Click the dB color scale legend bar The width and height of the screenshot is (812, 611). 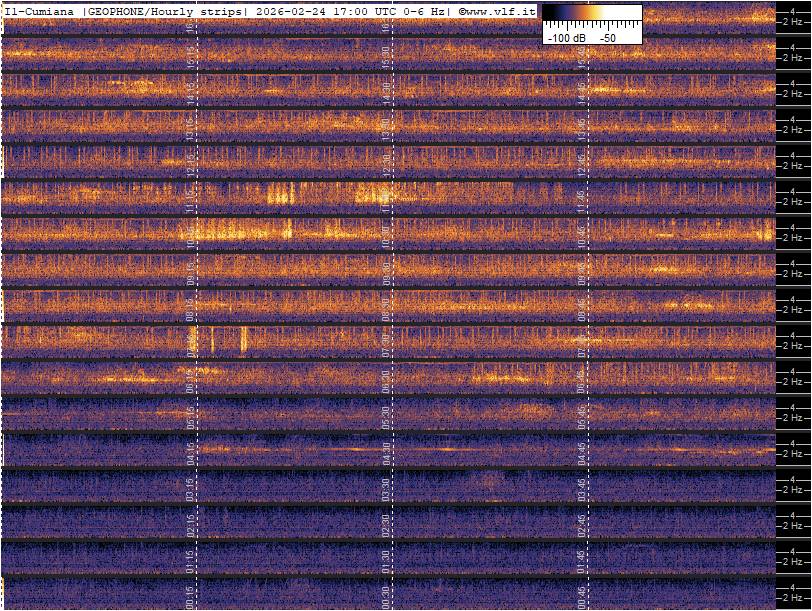pos(591,14)
